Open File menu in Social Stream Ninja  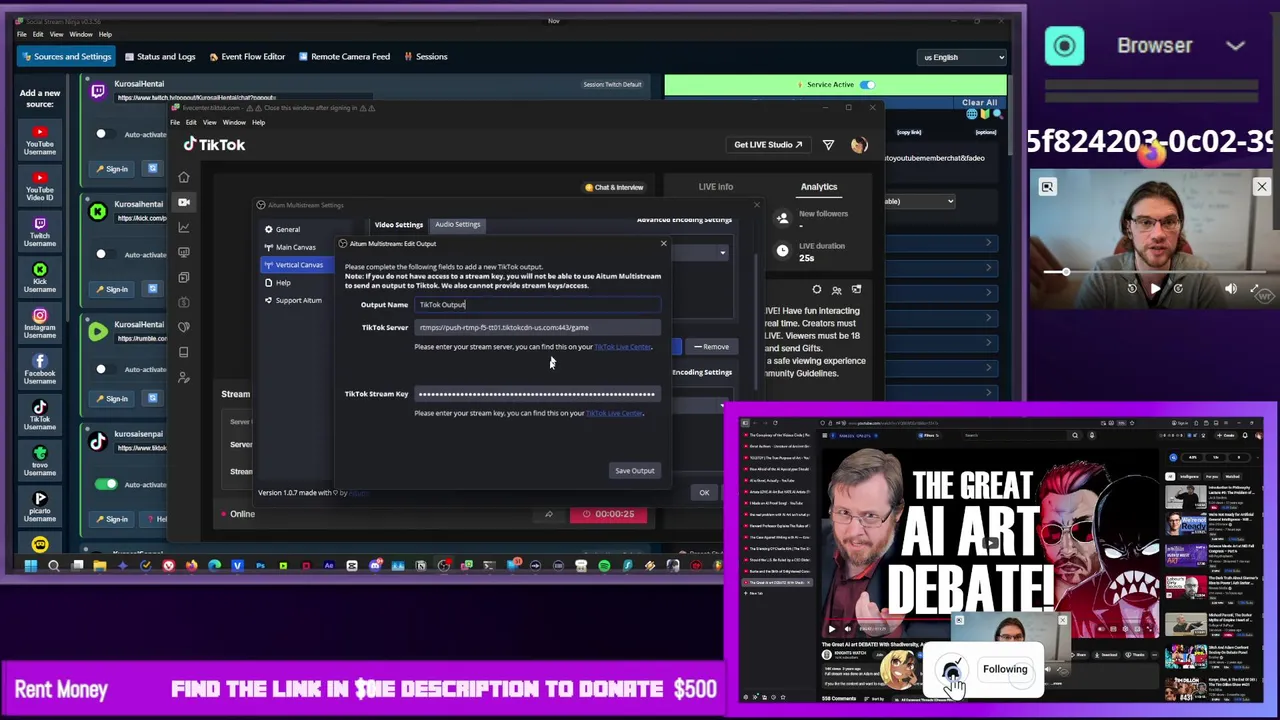point(21,34)
